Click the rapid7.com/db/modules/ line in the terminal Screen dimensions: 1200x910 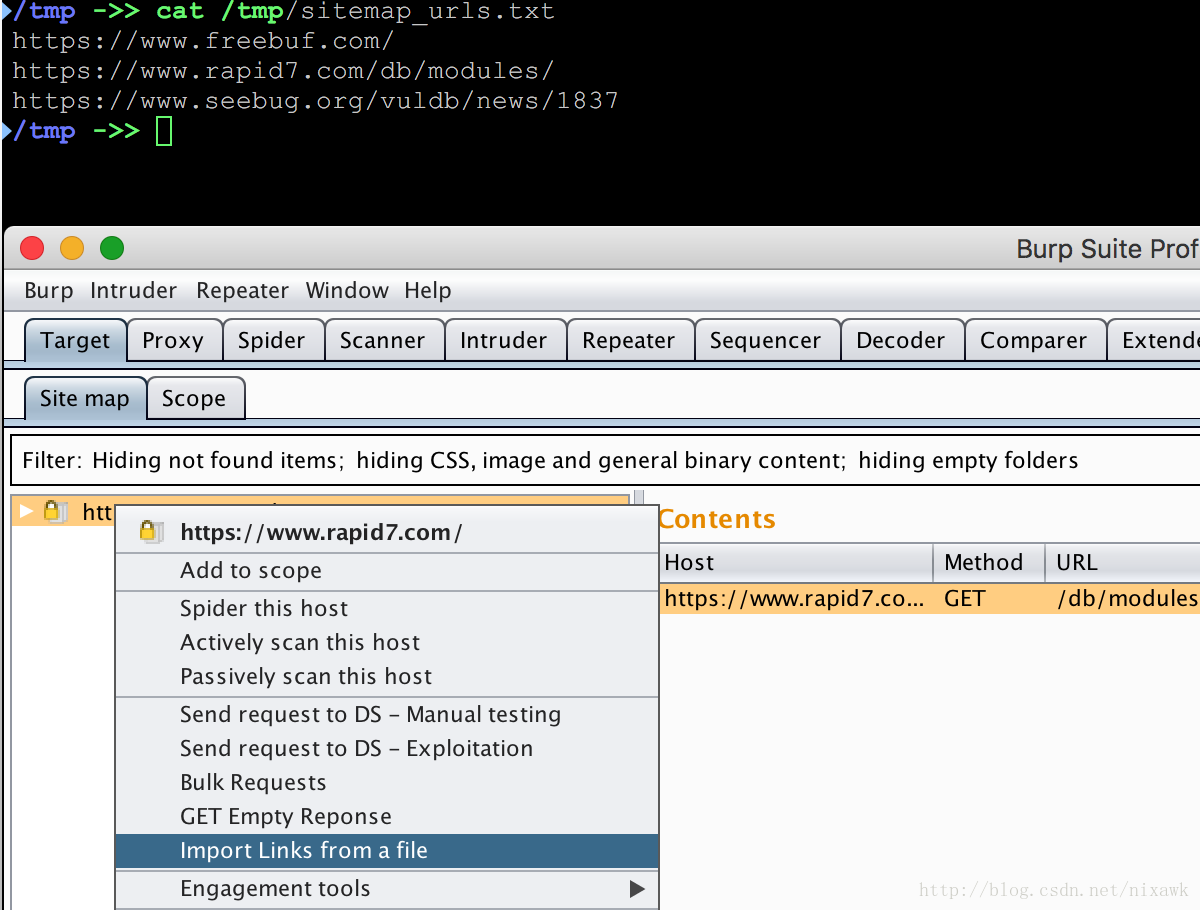283,71
